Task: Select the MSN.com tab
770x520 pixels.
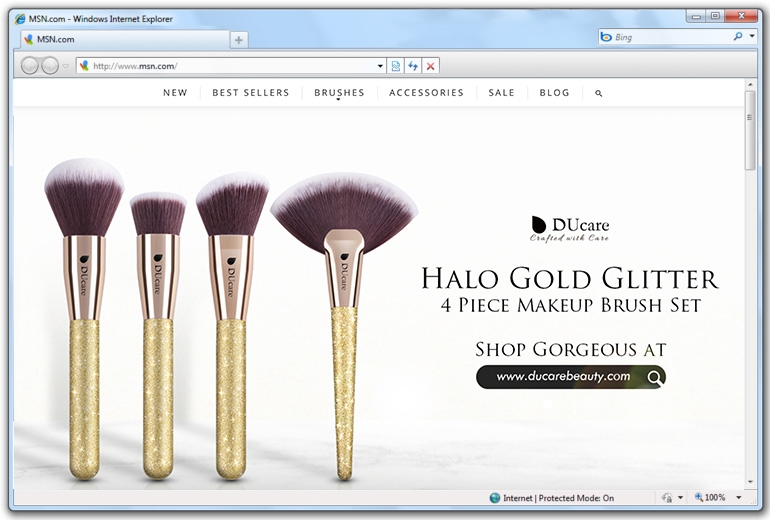Action: click(125, 39)
